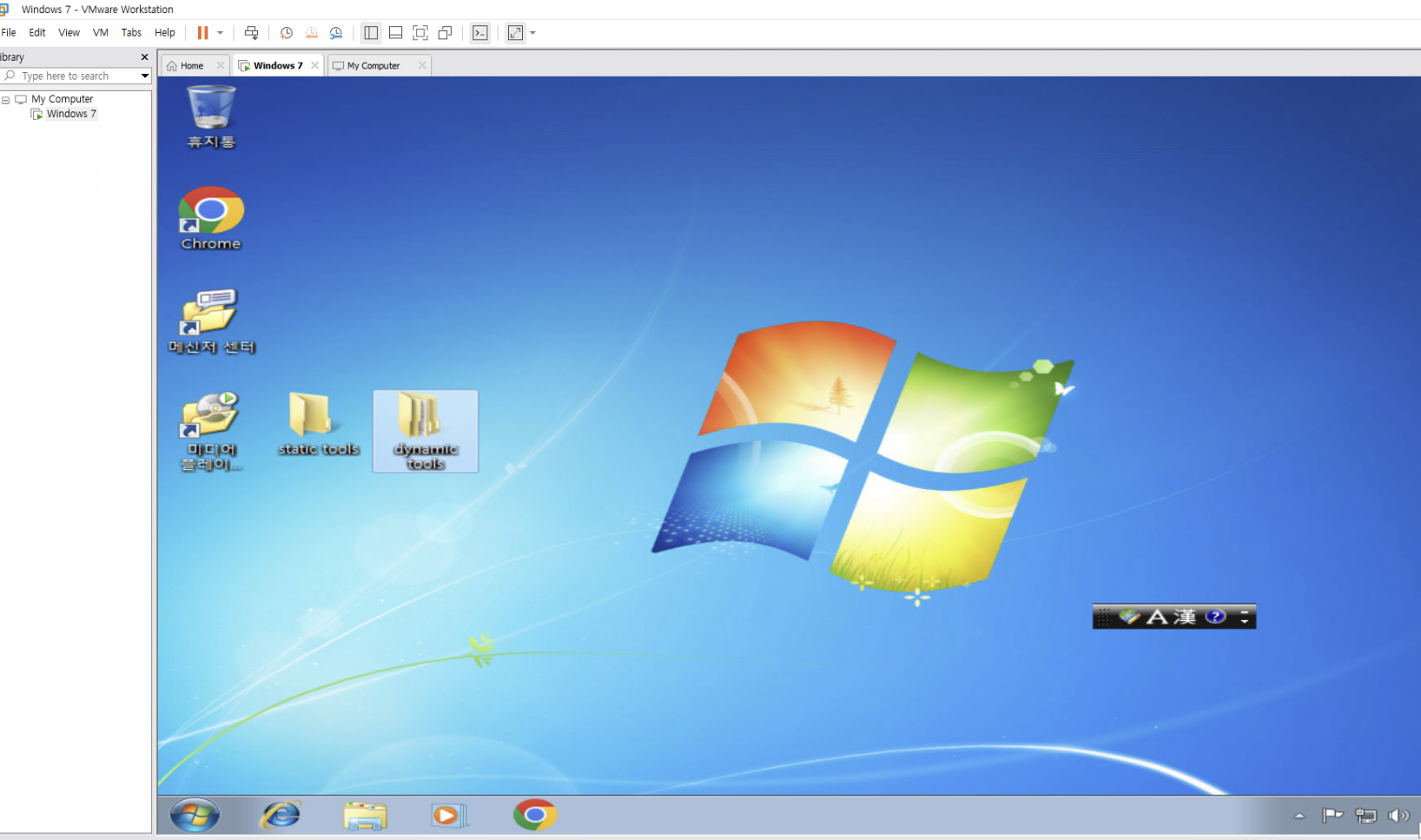Open language bar help button
This screenshot has height=840, width=1421.
(x=1216, y=617)
